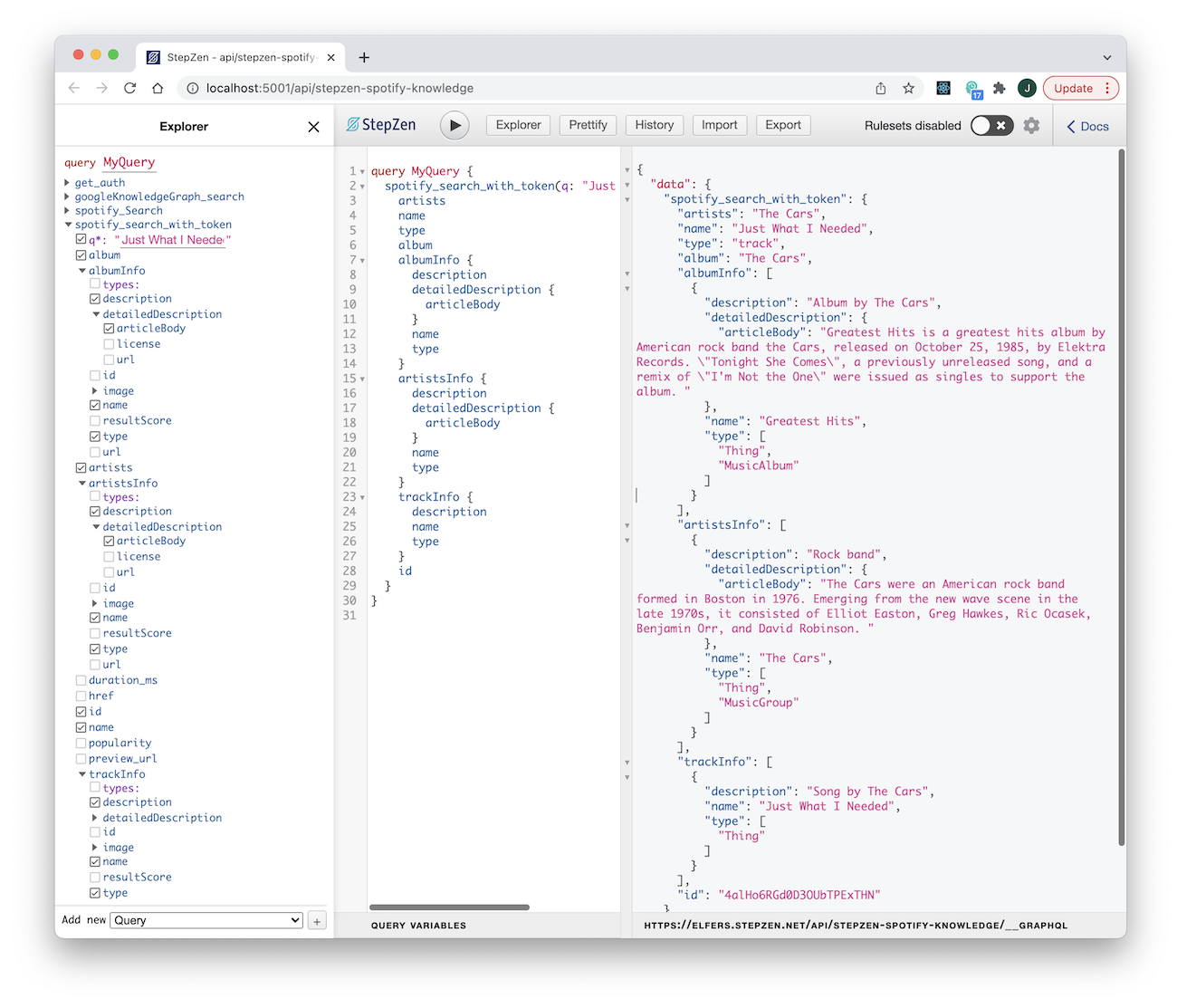Click line 28 id in editor
Viewport: 1177px width, 1008px height.
point(405,571)
